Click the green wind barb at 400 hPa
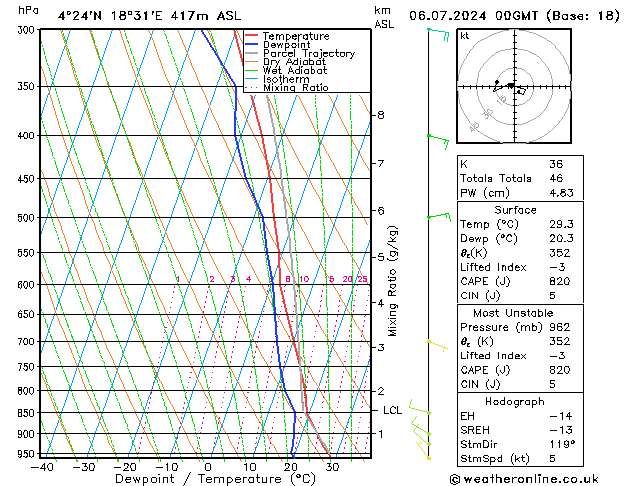Screen dimensions: 629x486 point(438,137)
